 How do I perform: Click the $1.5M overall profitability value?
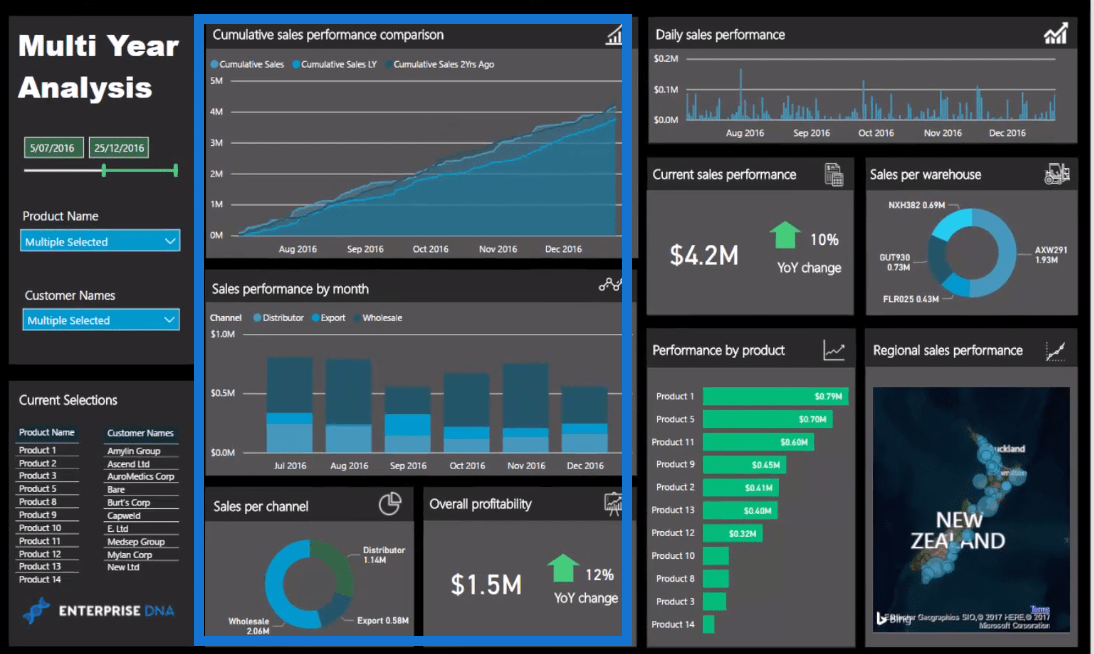coord(486,585)
